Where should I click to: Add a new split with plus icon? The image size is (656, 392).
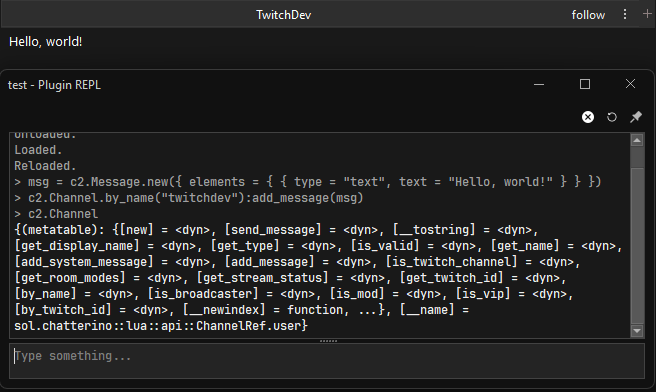pos(647,14)
